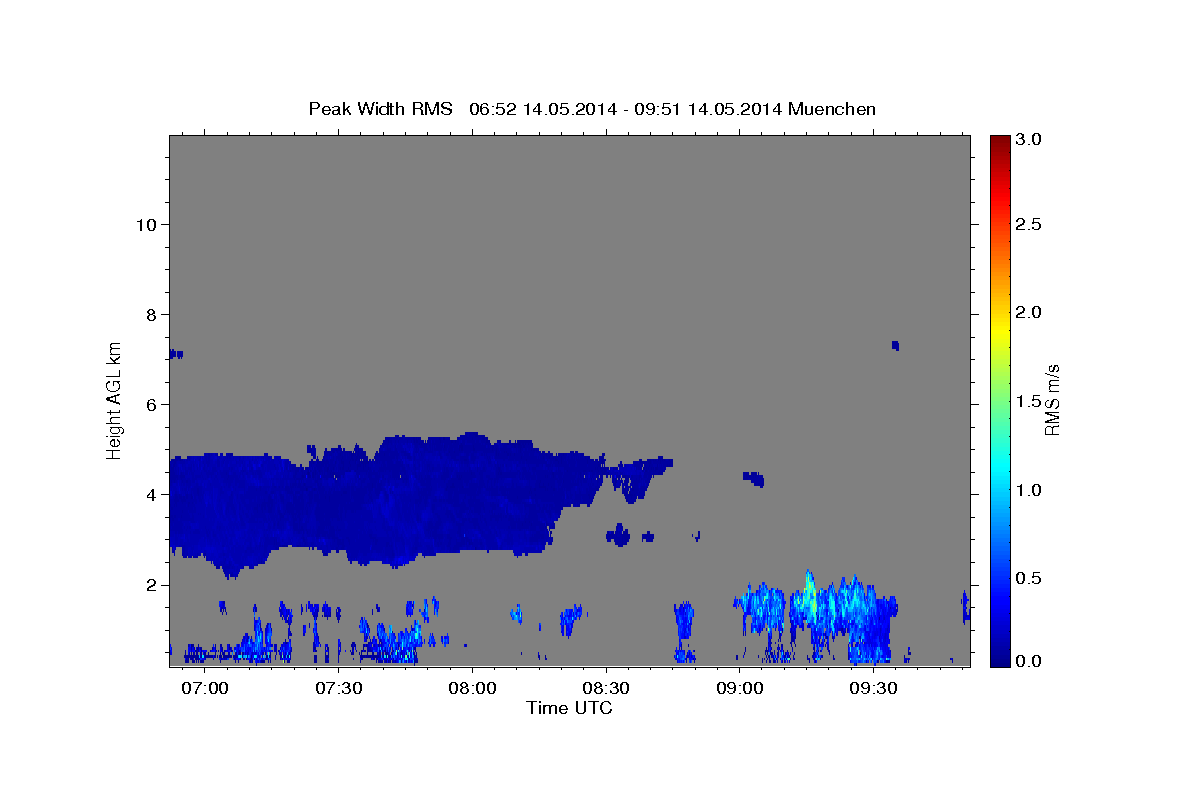Click the 'Time UTC' axis label
Viewport: 1200px width, 800px height.
point(569,708)
